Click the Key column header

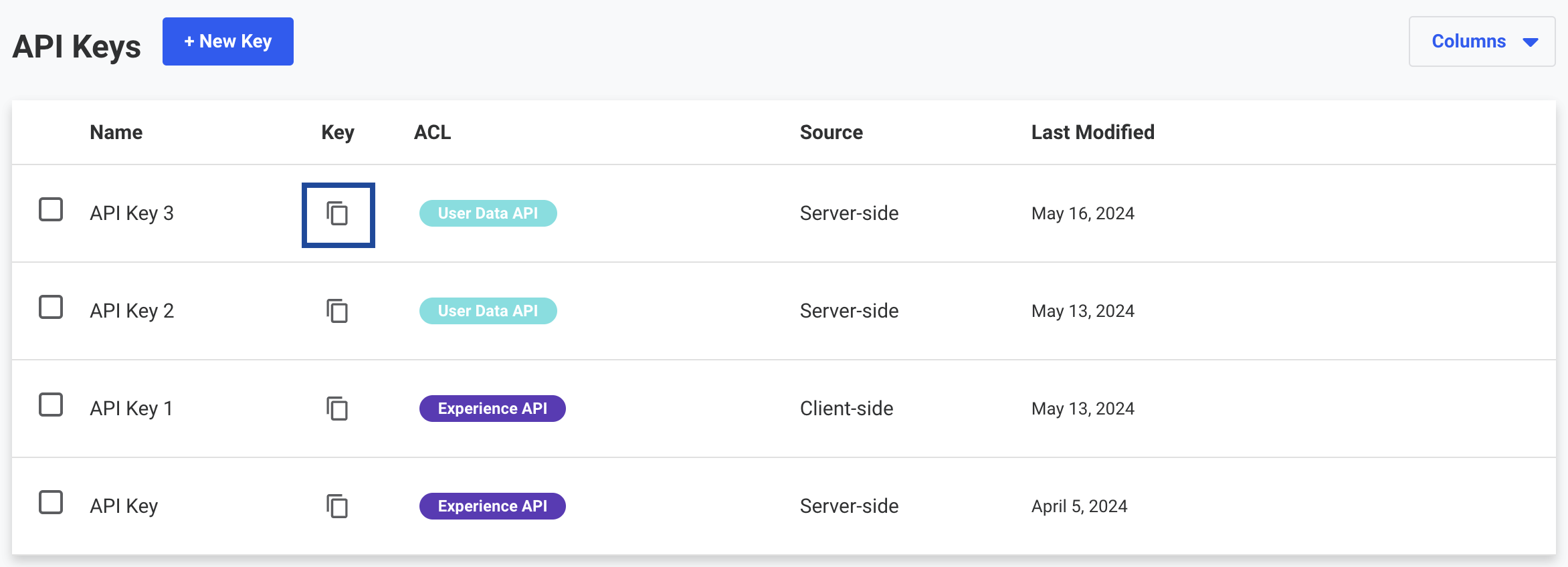(x=337, y=132)
